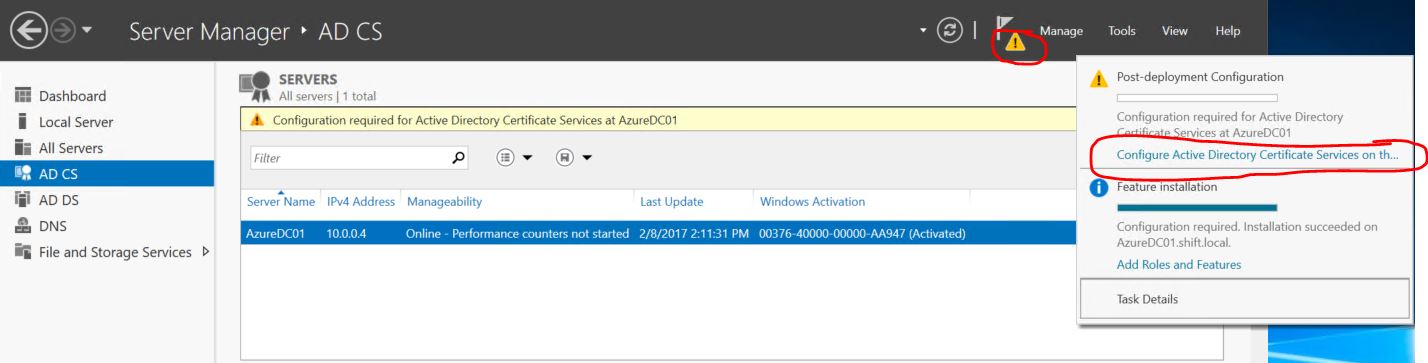The width and height of the screenshot is (1428, 363).
Task: Click the Add Roles and Features link
Action: pos(1178,264)
